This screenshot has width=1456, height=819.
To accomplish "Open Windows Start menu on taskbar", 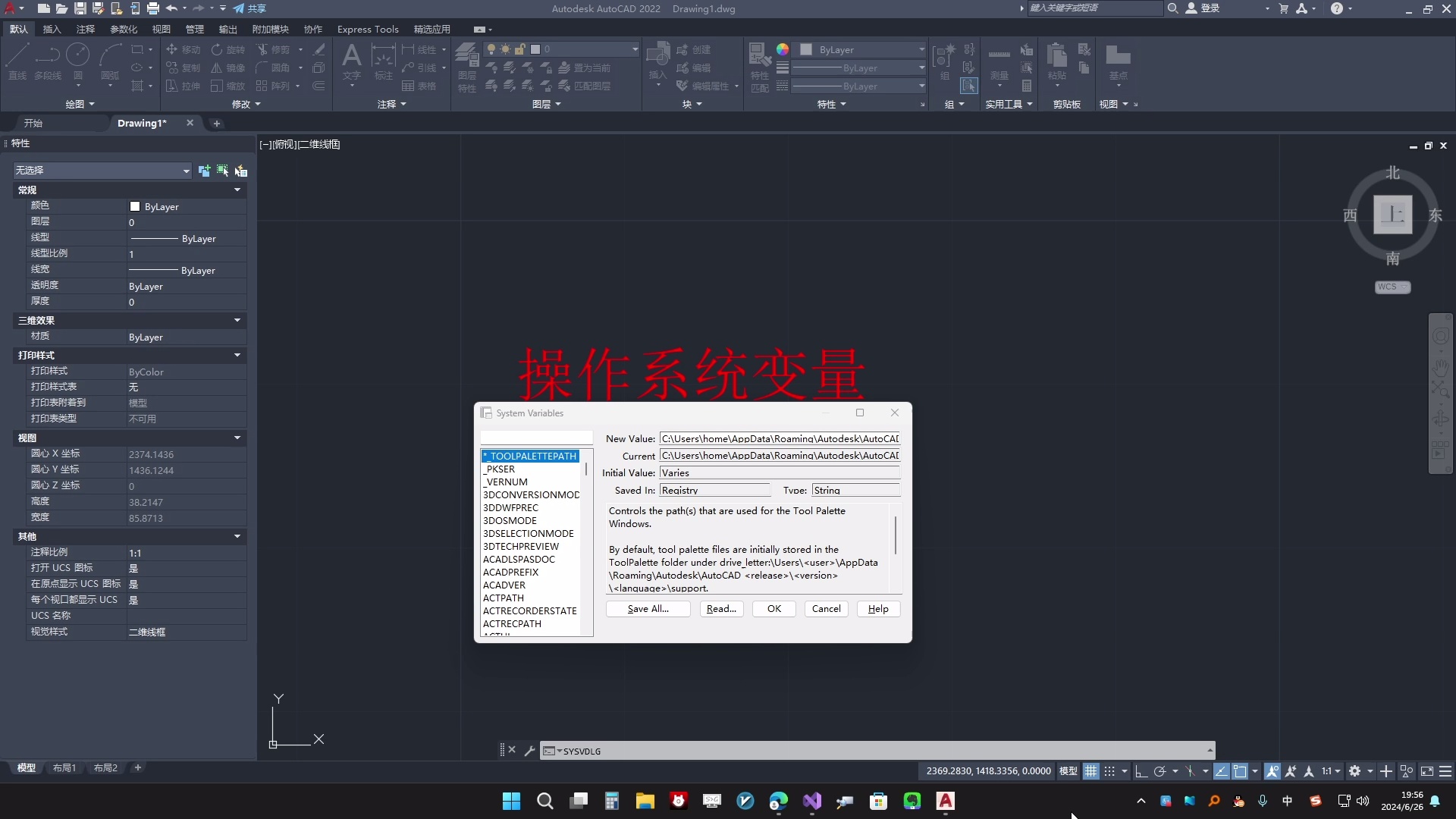I will pyautogui.click(x=512, y=801).
